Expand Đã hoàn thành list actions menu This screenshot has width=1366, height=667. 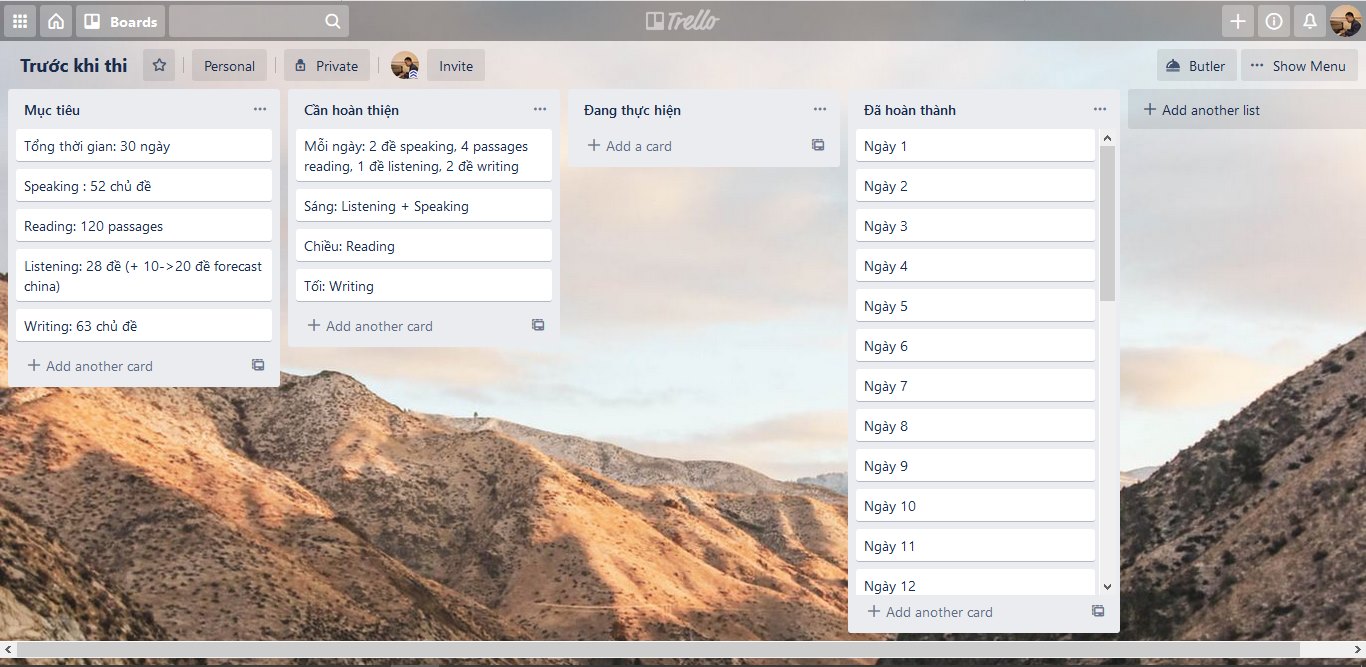[1100, 110]
